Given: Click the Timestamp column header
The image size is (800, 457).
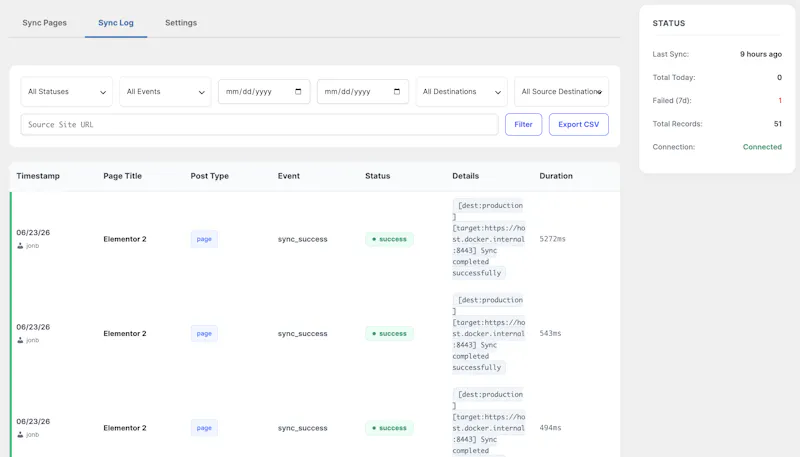Looking at the screenshot, I should 38,176.
